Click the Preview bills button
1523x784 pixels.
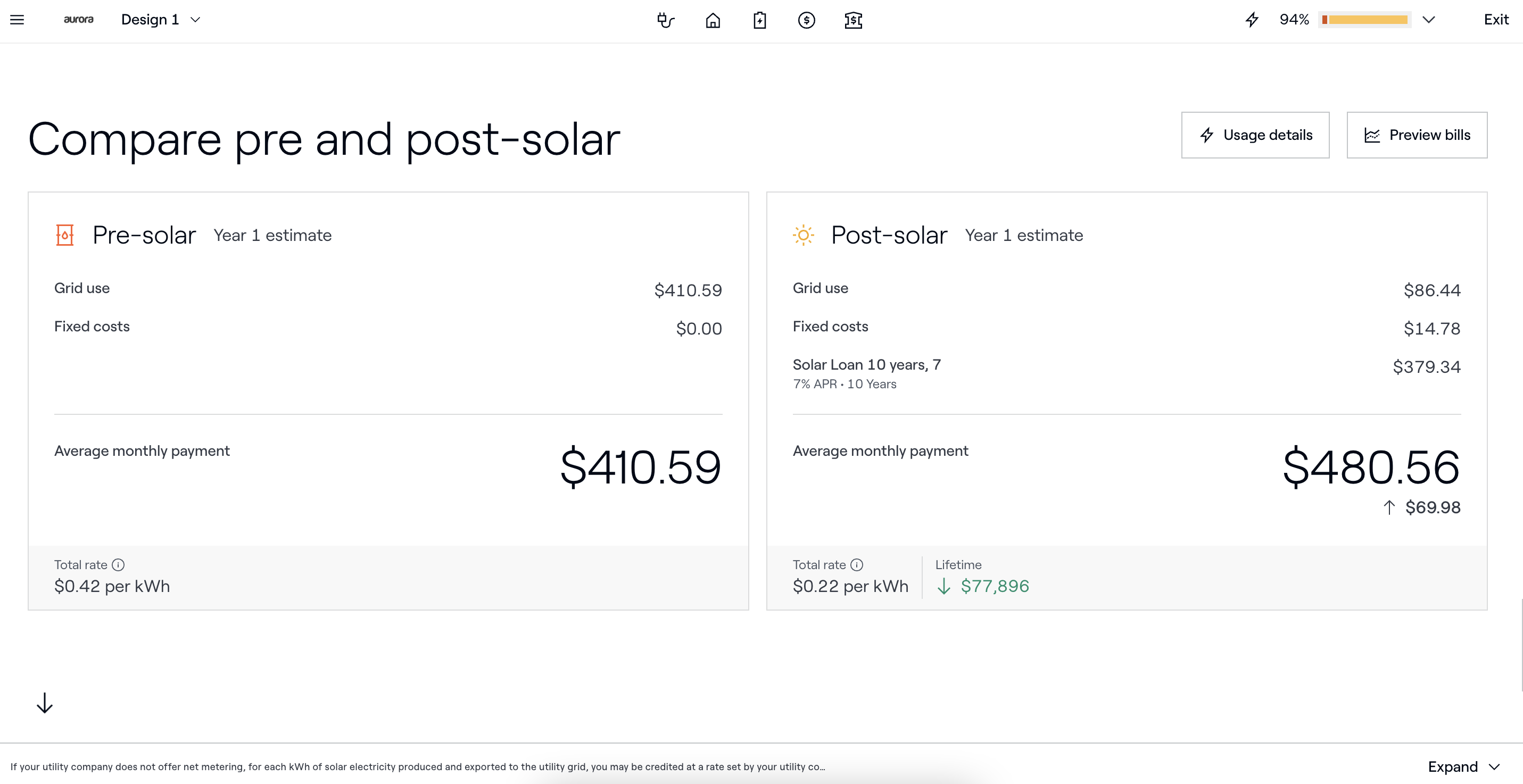point(1417,135)
